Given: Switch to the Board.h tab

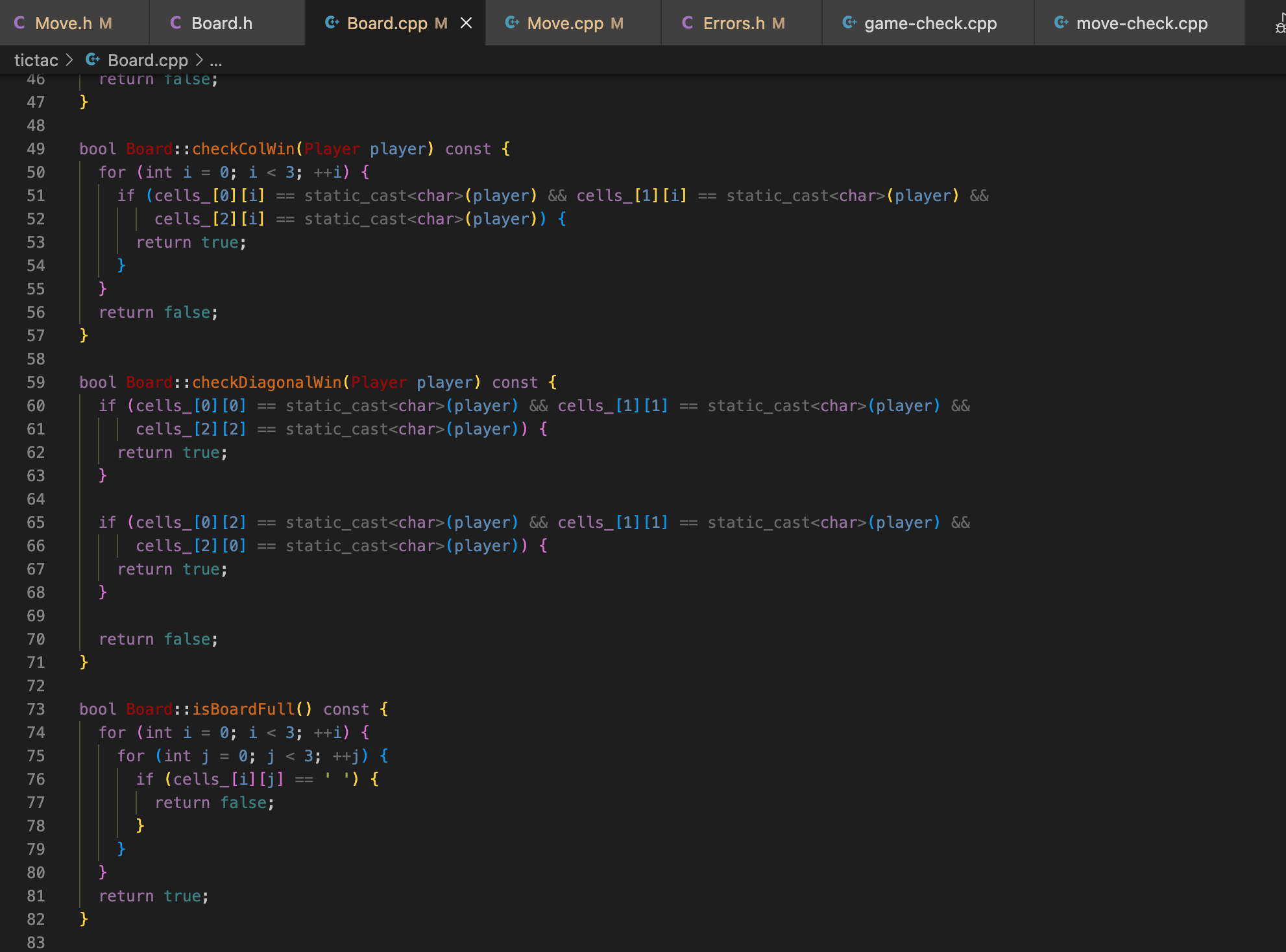Looking at the screenshot, I should click(x=221, y=23).
